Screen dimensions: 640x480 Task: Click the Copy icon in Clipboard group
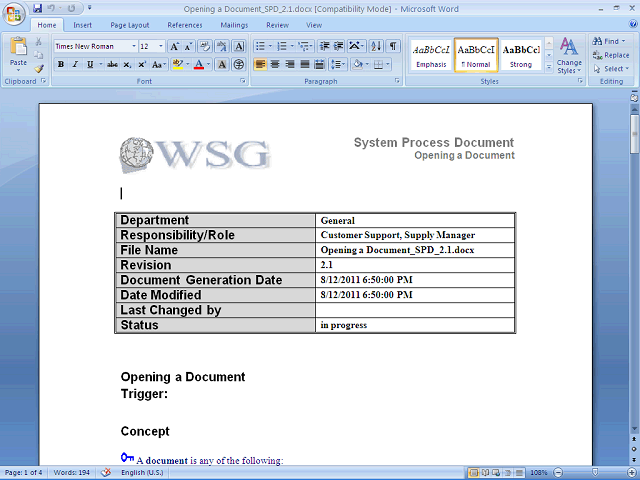pyautogui.click(x=38, y=55)
